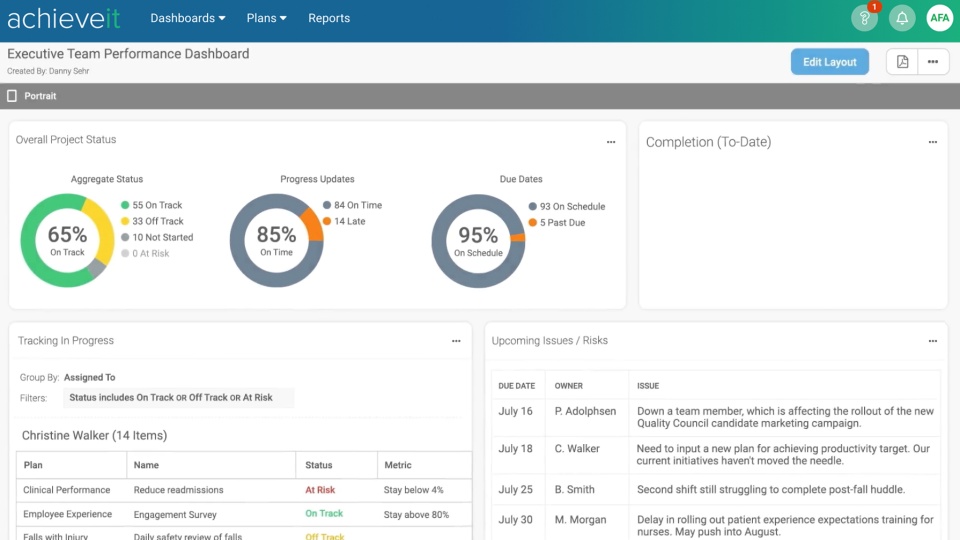
Task: Click the Edit Layout button
Action: (829, 62)
